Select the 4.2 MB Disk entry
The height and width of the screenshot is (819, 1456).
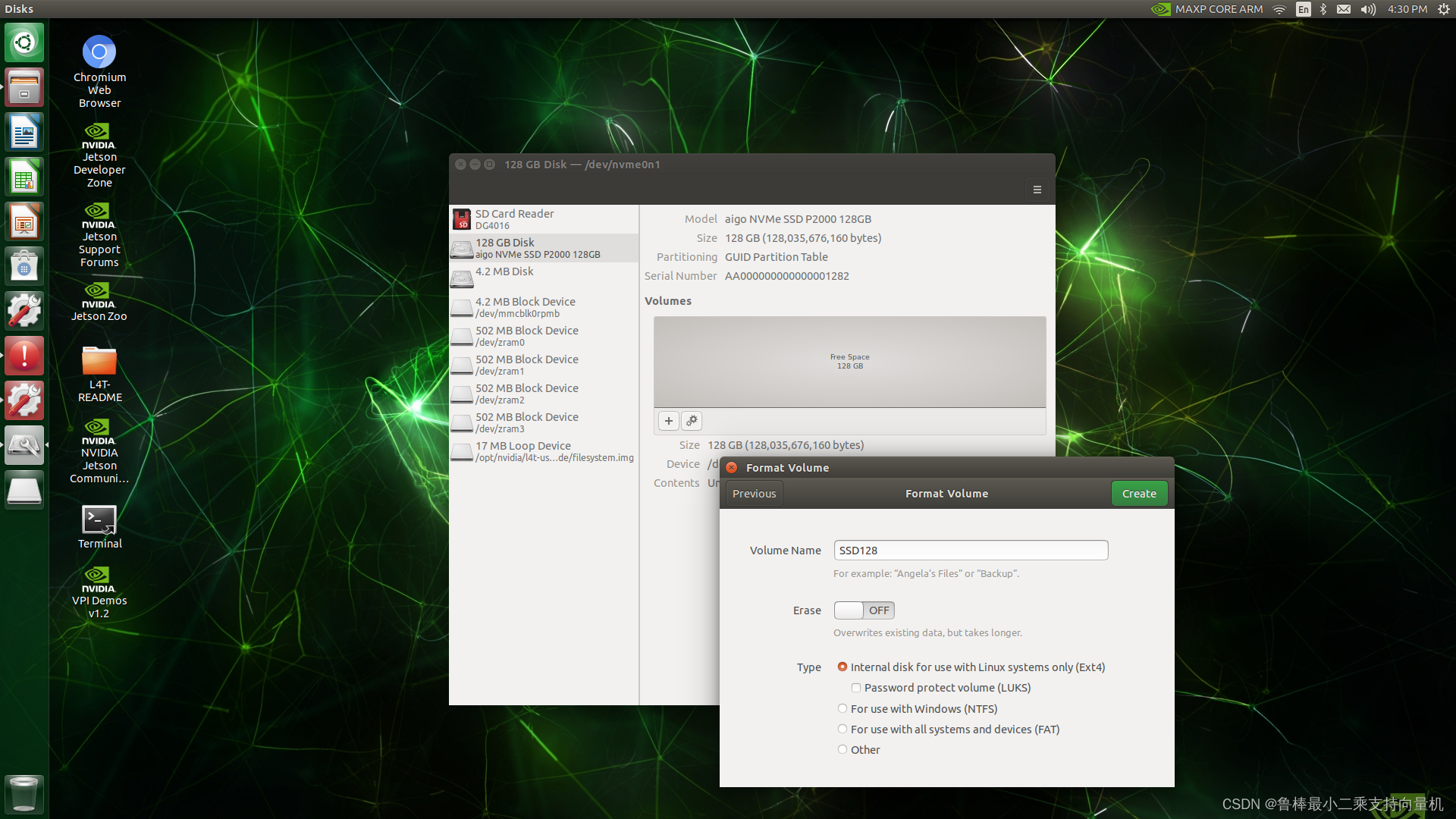(544, 277)
